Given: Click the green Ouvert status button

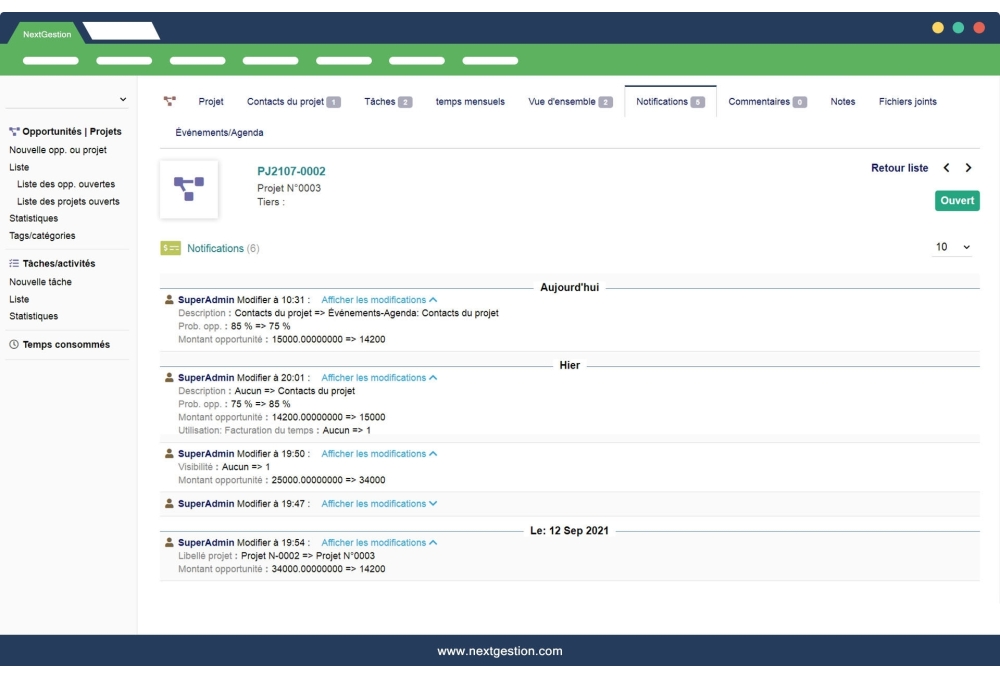Looking at the screenshot, I should click(956, 200).
